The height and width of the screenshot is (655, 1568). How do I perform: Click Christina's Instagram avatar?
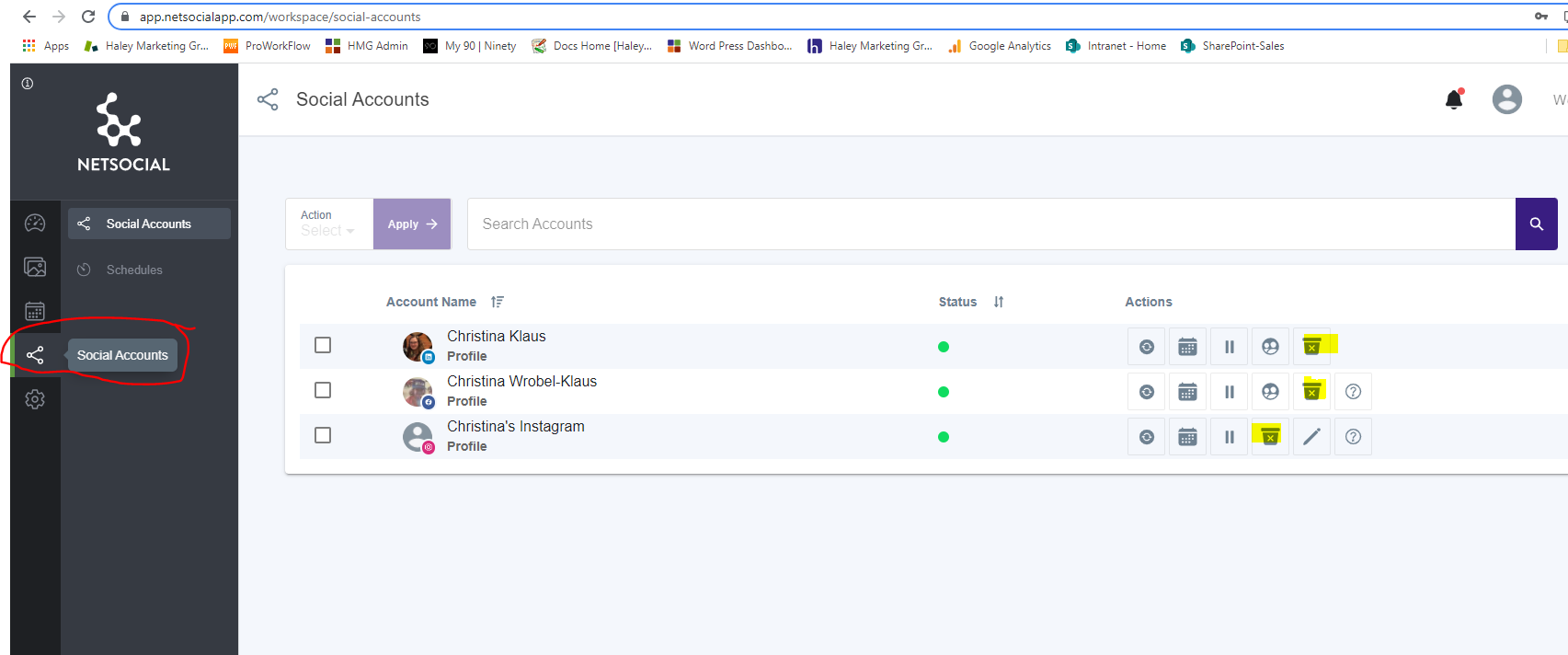point(418,437)
